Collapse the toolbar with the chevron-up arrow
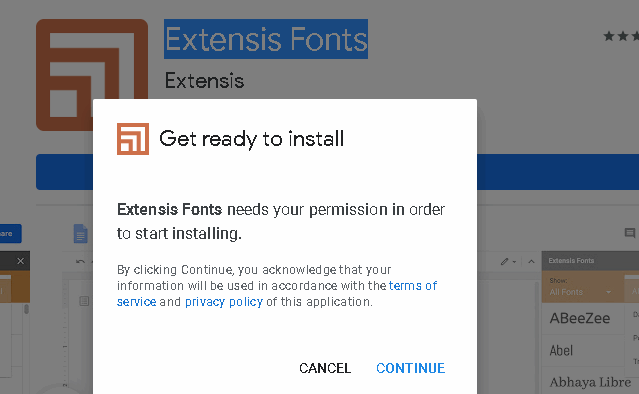This screenshot has height=394, width=639. point(531,262)
